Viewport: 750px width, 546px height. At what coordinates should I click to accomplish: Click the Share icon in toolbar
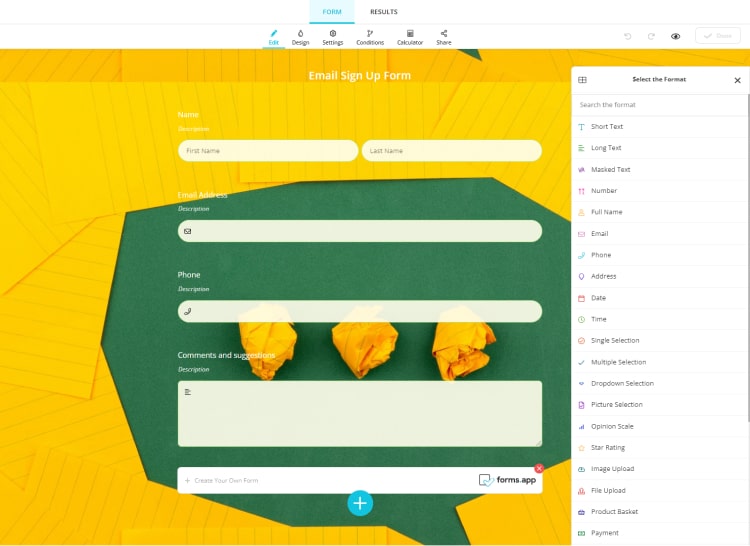[x=443, y=37]
